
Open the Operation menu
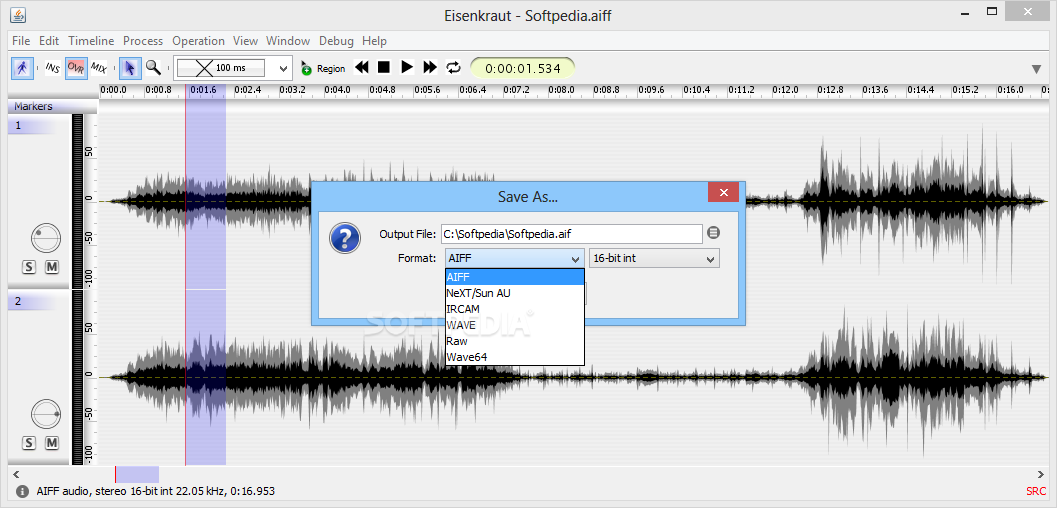click(x=198, y=41)
